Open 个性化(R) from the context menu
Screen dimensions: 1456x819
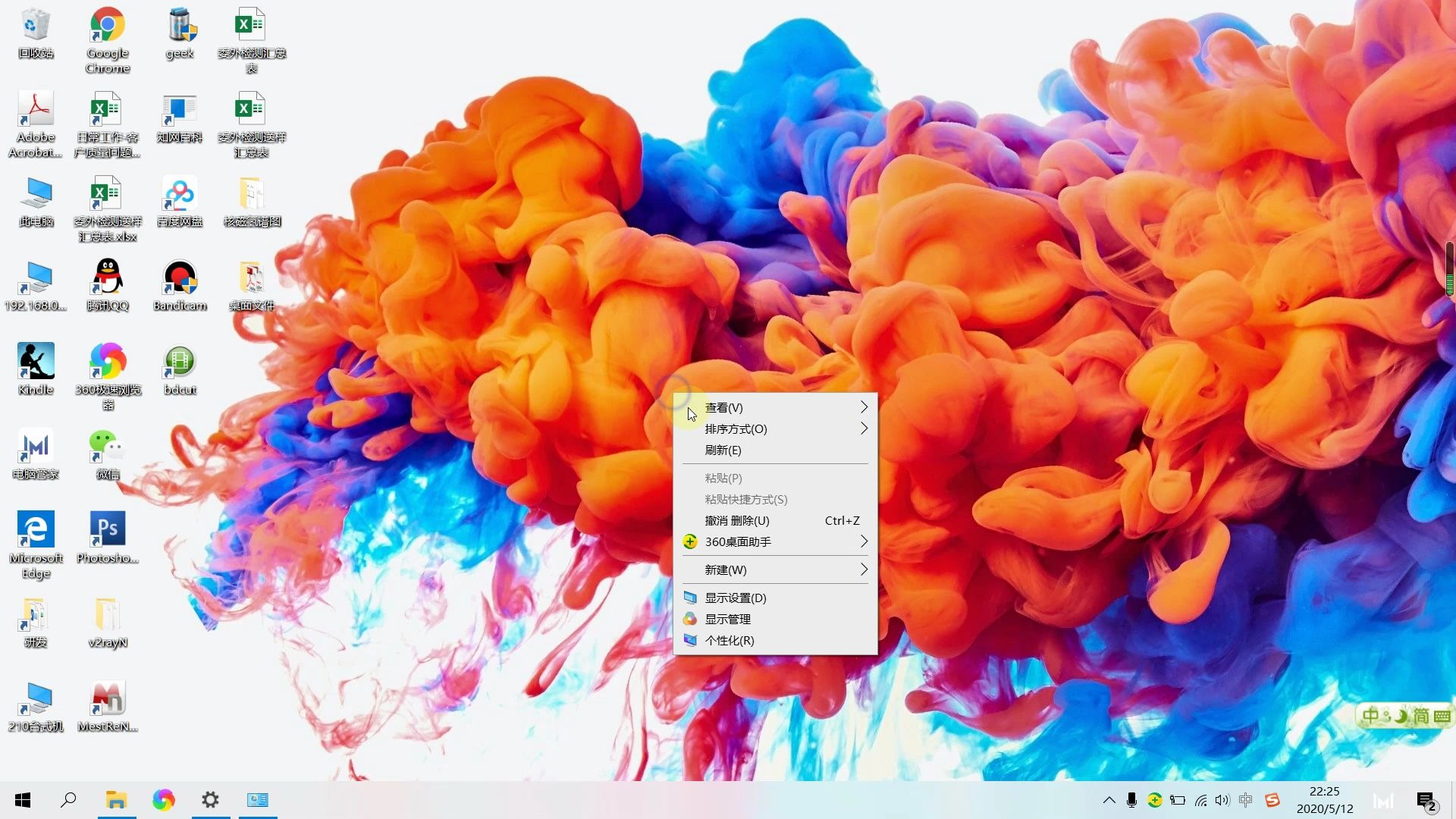coord(730,640)
